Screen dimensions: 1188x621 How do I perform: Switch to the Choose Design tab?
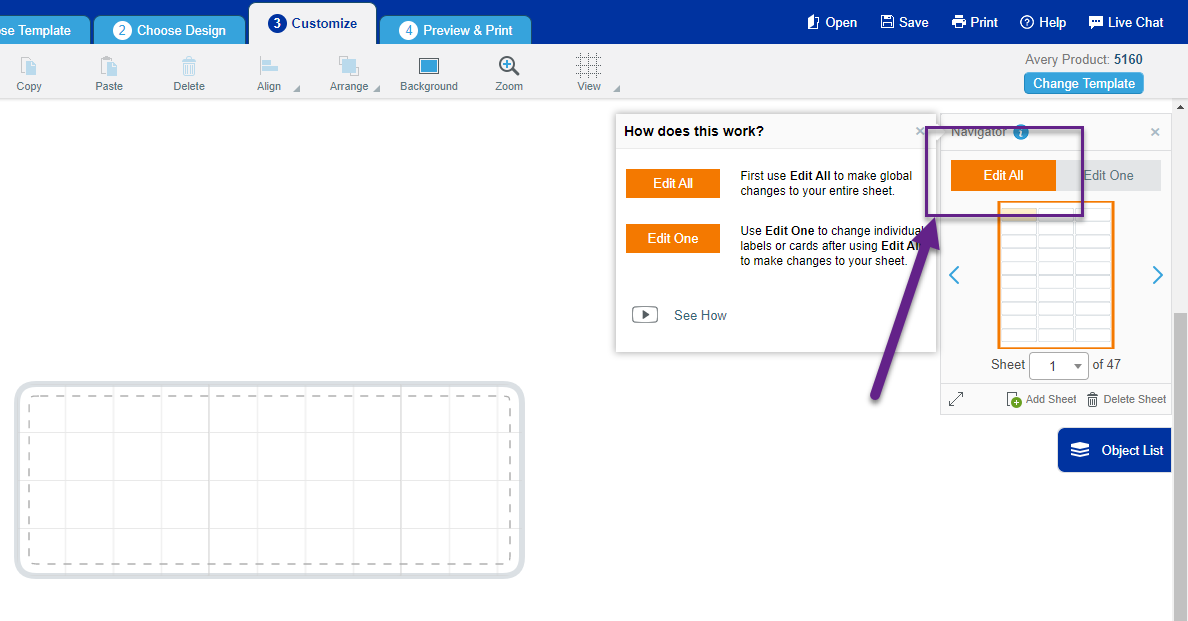[170, 30]
